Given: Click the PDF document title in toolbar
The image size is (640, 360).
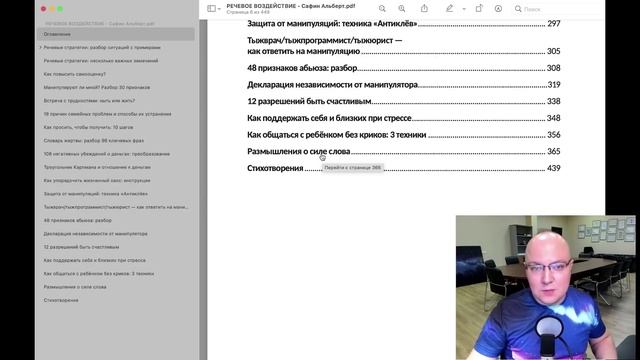Looking at the screenshot, I should 291,6.
